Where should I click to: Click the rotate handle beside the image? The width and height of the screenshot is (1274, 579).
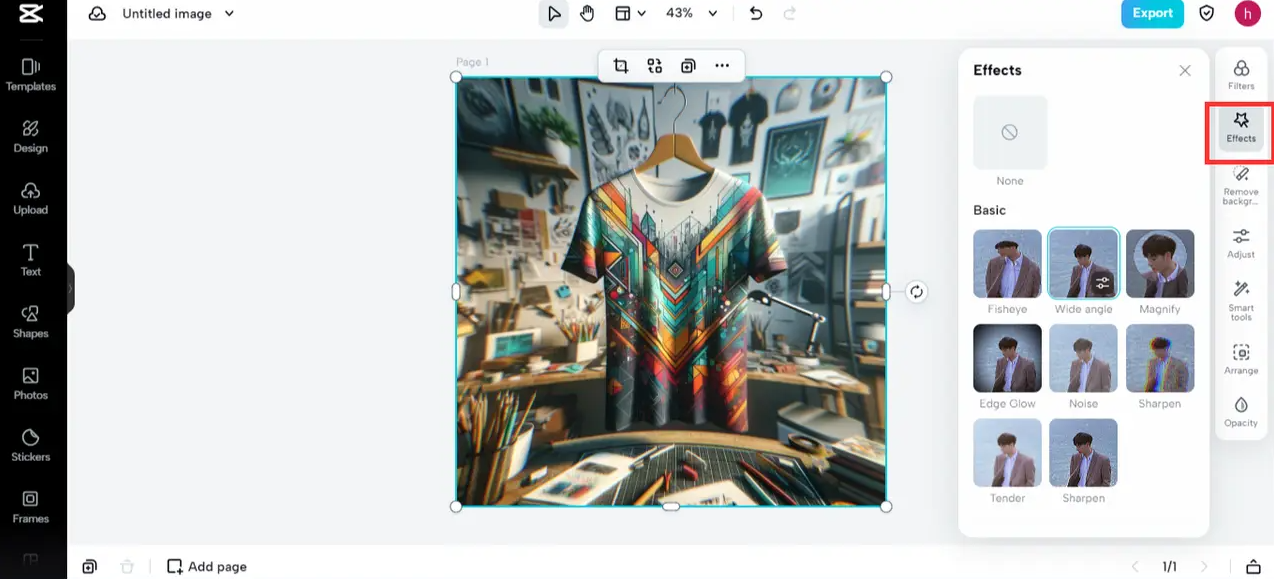(x=916, y=292)
